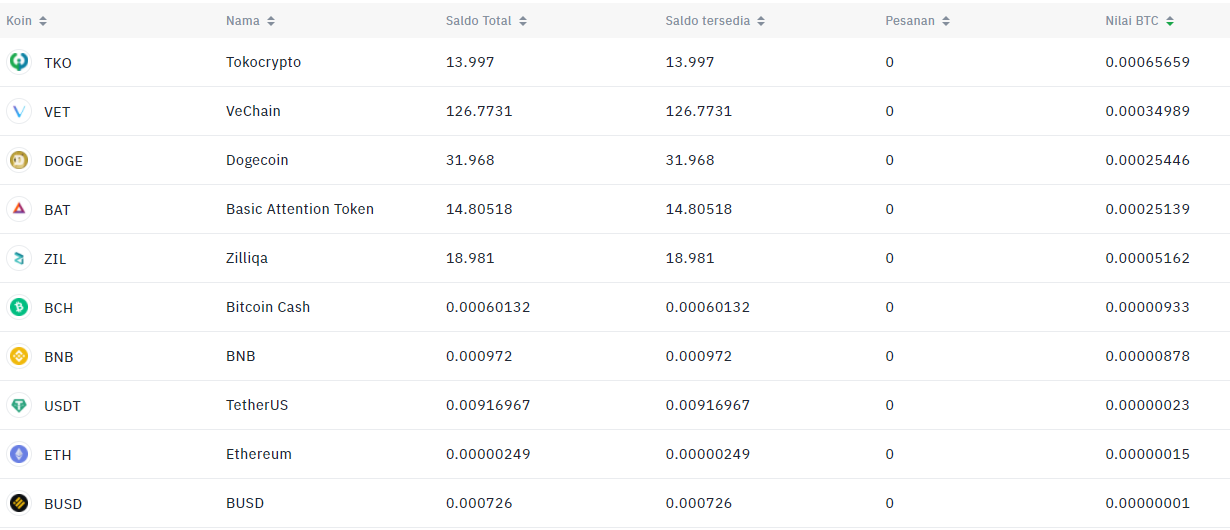This screenshot has width=1230, height=530.
Task: Click VET BTC value 0.00034989
Action: click(x=1148, y=111)
